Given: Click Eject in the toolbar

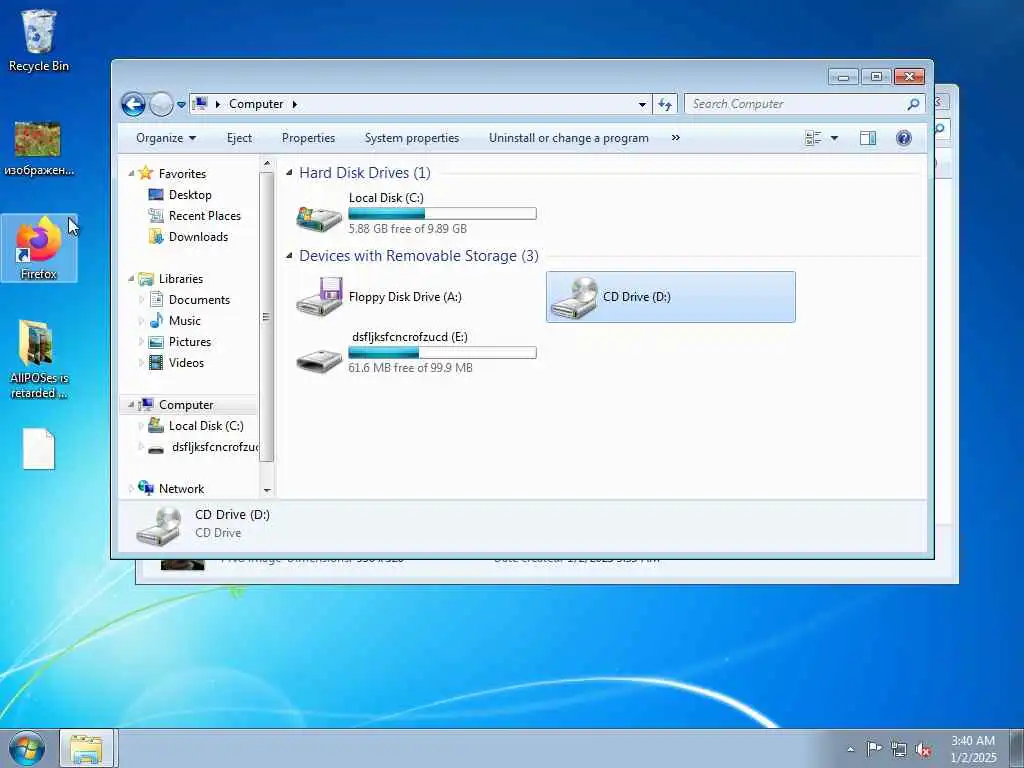Looking at the screenshot, I should (239, 138).
